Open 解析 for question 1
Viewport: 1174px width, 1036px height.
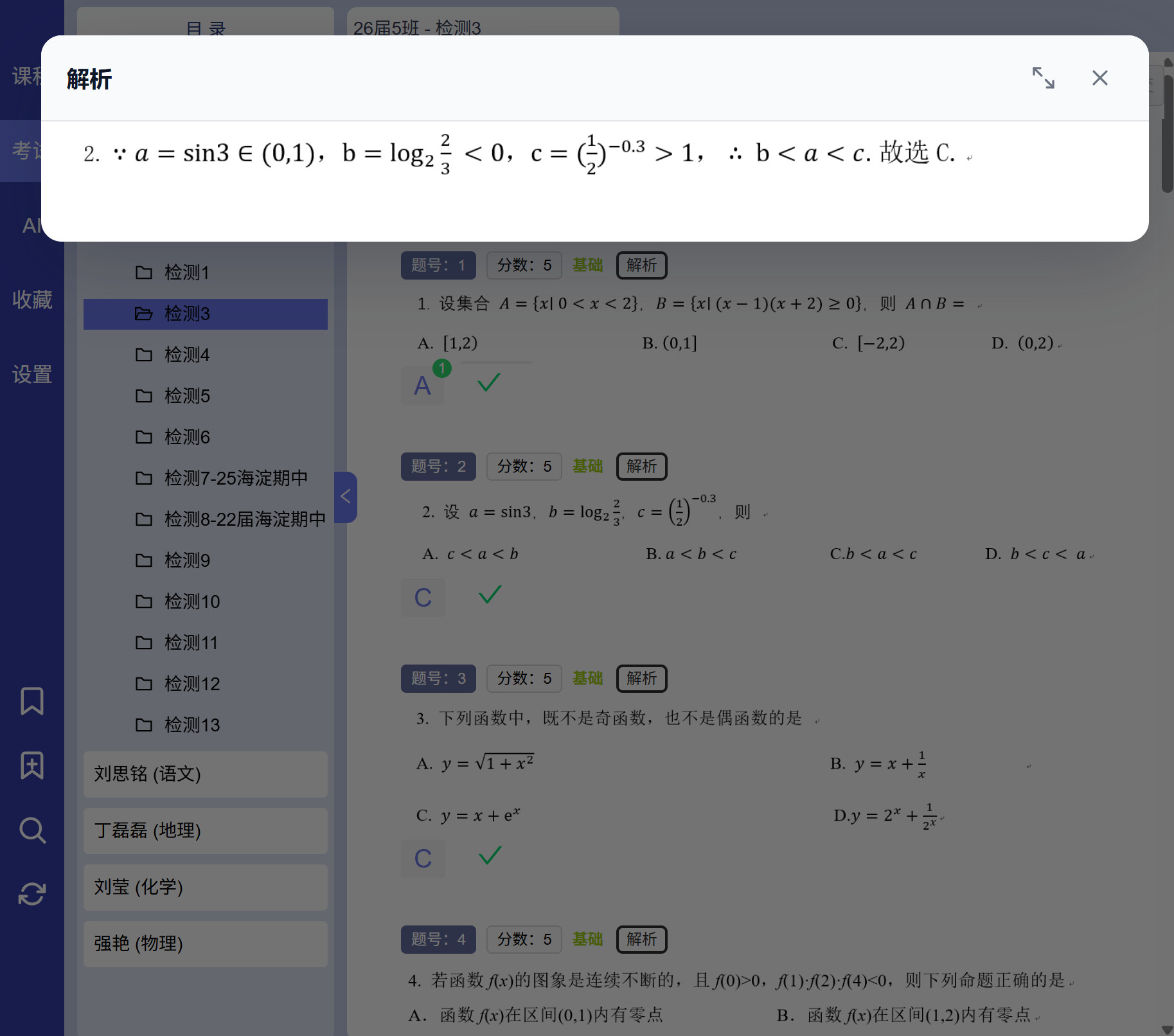click(641, 265)
